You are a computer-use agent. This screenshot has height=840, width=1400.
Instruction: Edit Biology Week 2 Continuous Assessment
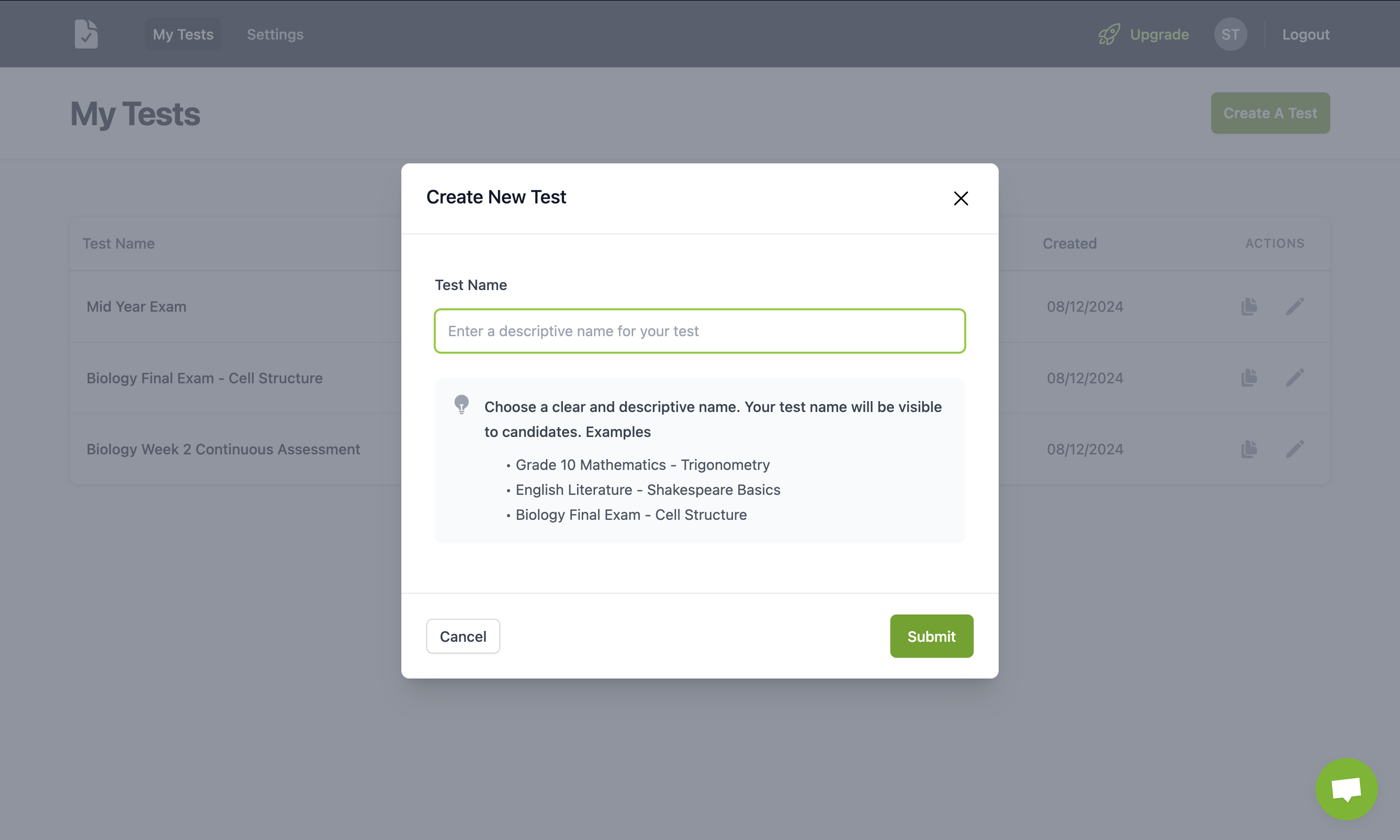pyautogui.click(x=1294, y=449)
